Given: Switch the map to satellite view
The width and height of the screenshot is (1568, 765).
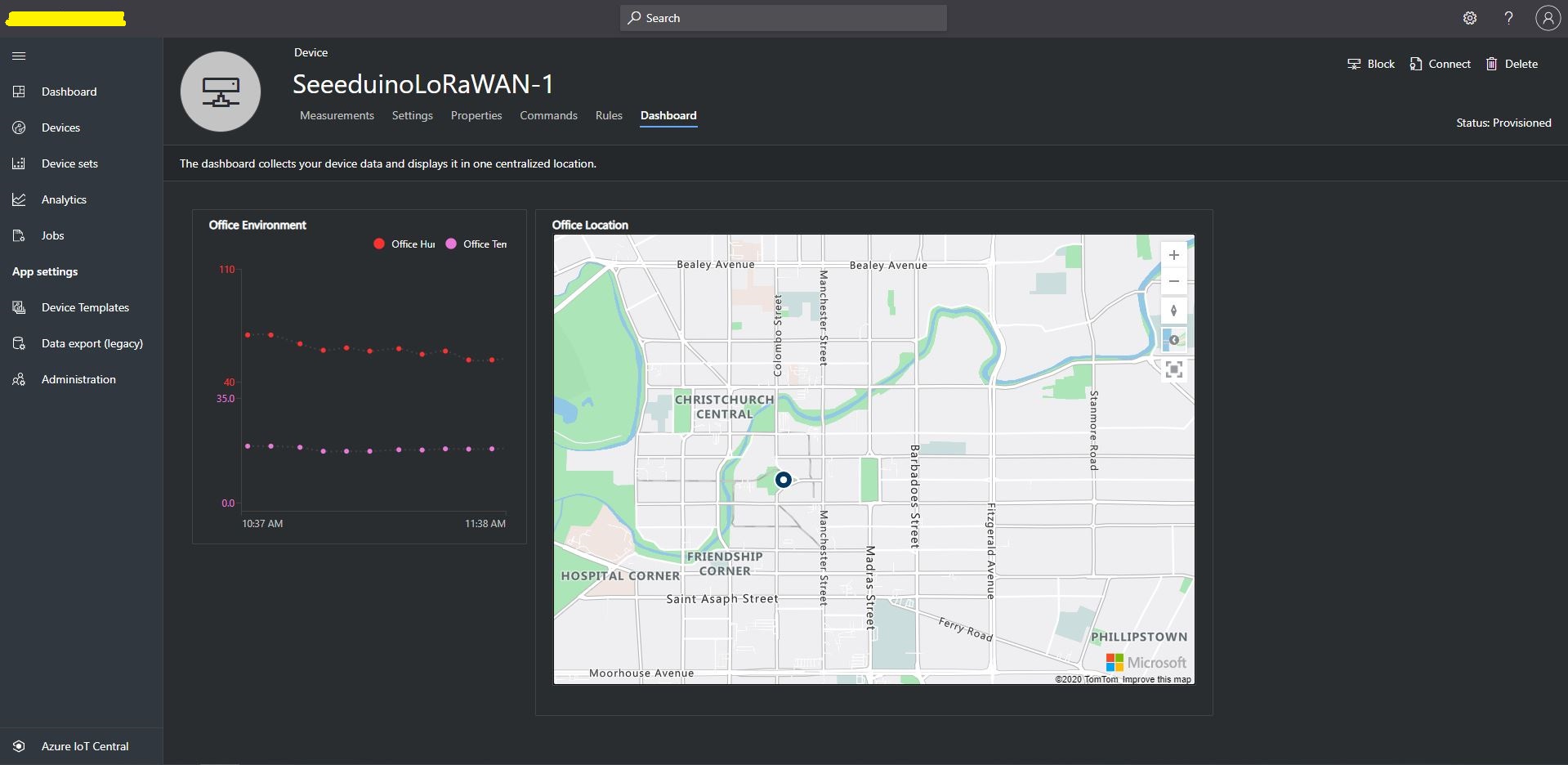Looking at the screenshot, I should point(1173,339).
